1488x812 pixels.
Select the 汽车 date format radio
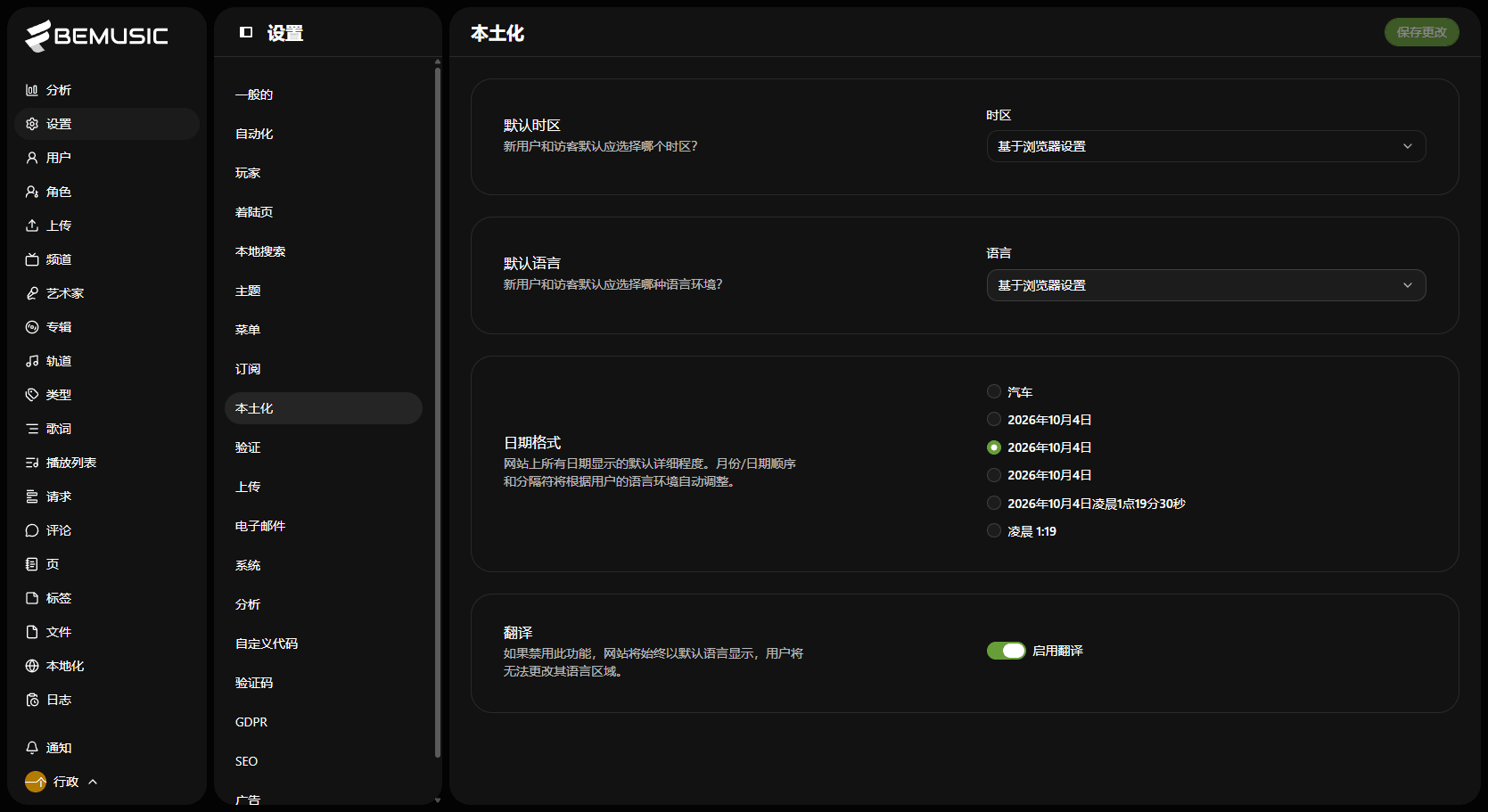[x=994, y=391]
